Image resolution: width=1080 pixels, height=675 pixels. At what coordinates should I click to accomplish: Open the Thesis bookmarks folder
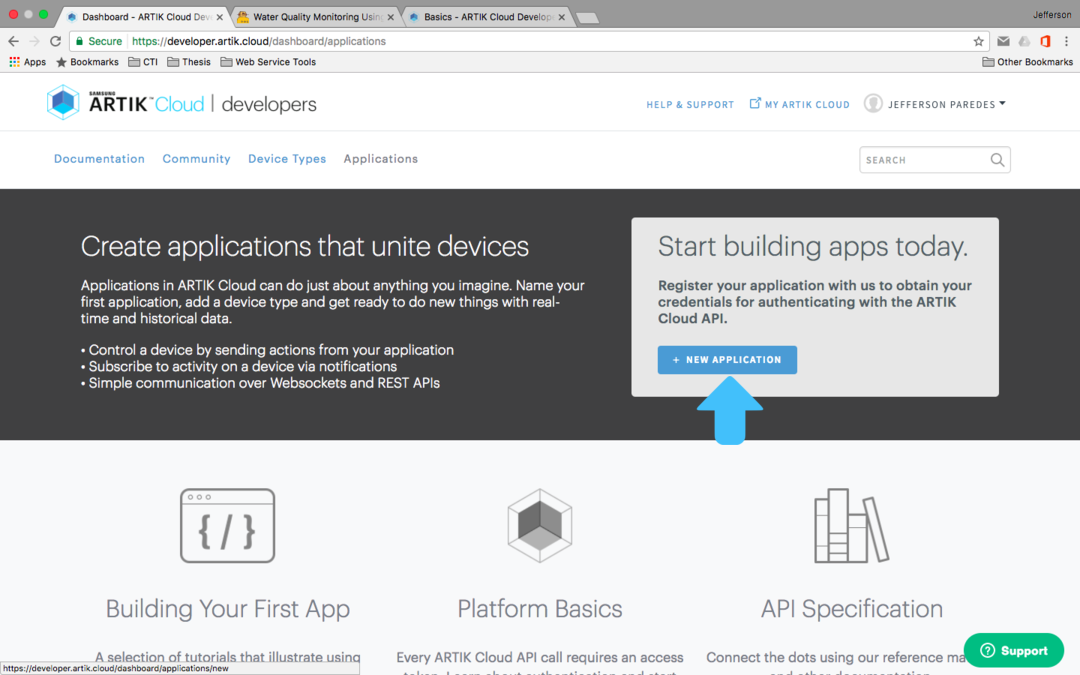189,62
